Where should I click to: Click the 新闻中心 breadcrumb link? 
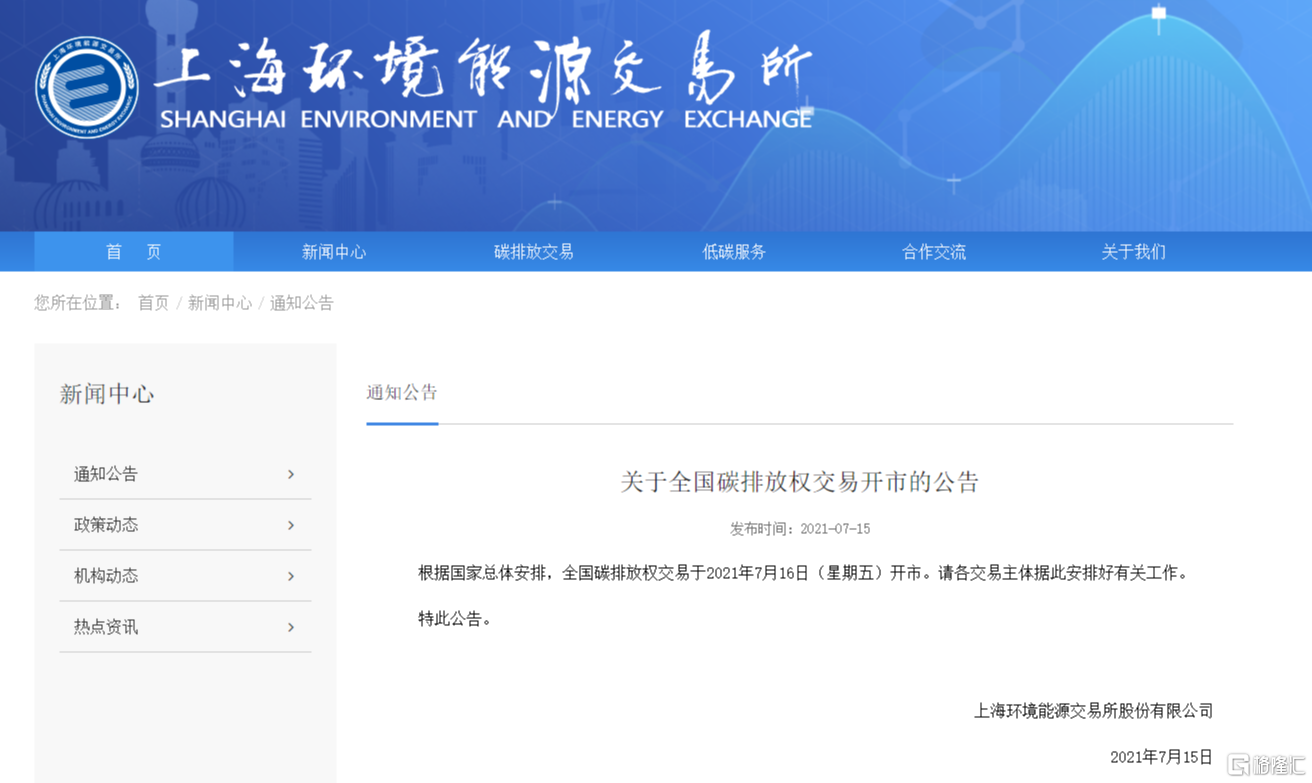pyautogui.click(x=220, y=303)
